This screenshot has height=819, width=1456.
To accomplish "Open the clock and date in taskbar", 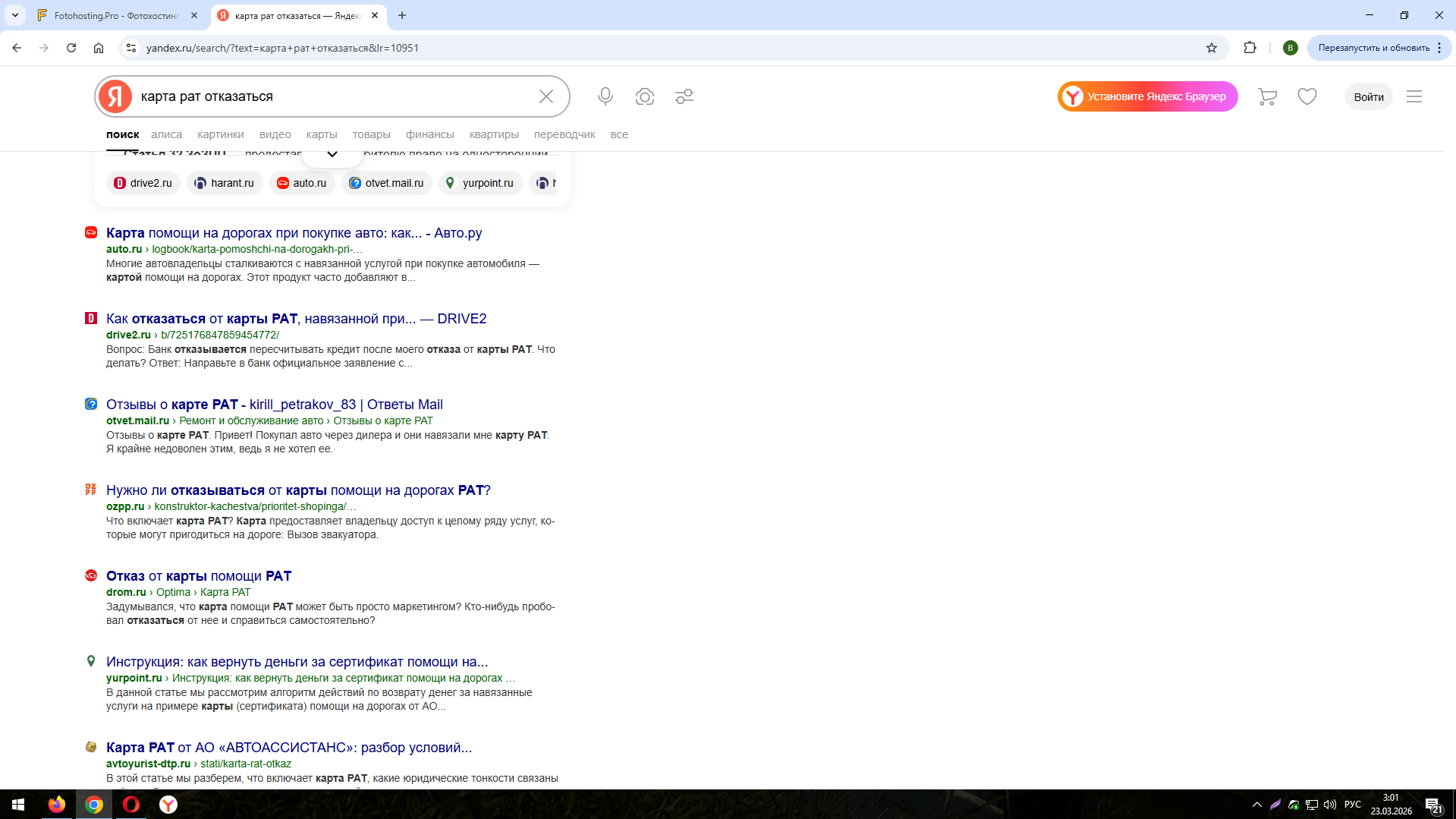I will (x=1391, y=805).
